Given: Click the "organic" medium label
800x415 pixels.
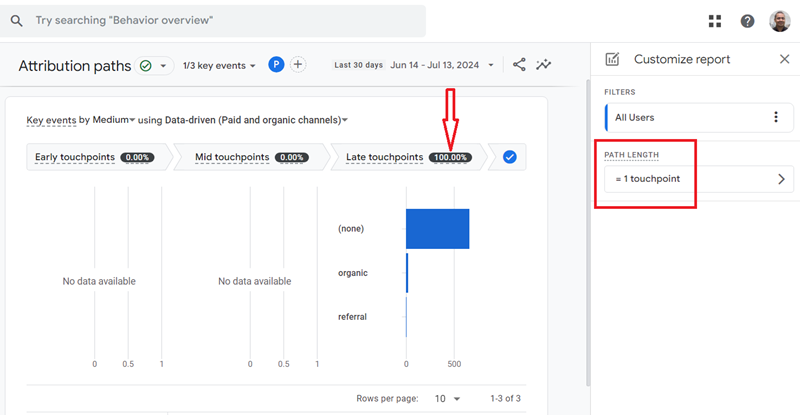Looking at the screenshot, I should point(353,273).
